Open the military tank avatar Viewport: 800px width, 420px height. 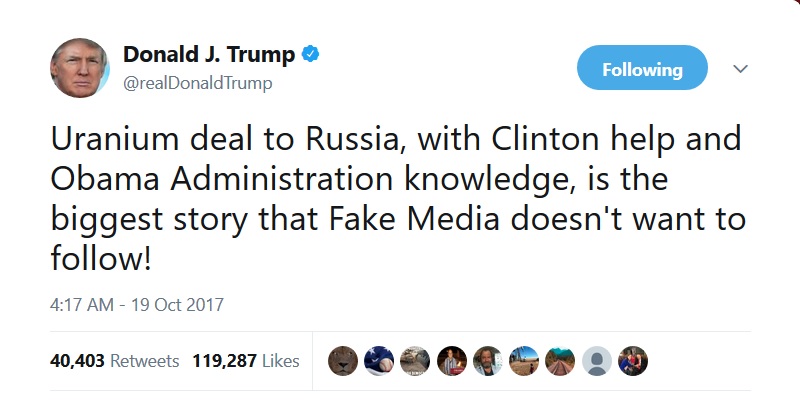coord(415,361)
